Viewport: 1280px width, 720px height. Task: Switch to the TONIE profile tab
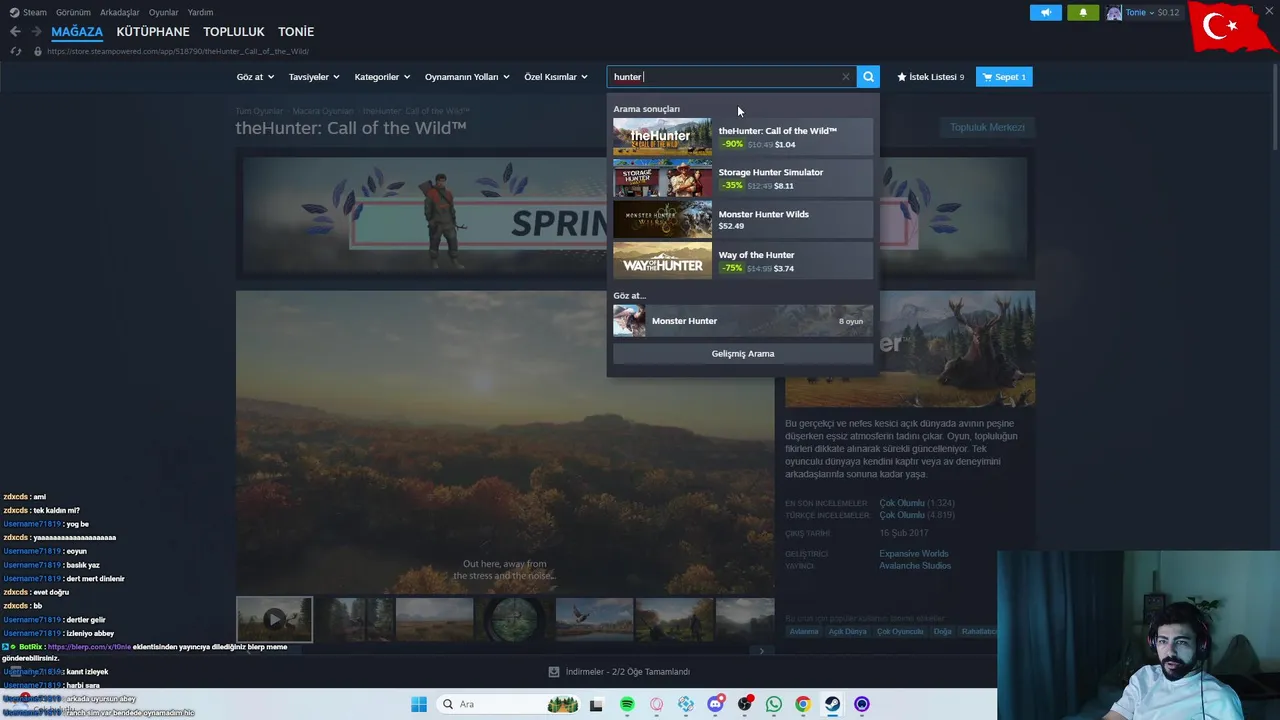[296, 32]
